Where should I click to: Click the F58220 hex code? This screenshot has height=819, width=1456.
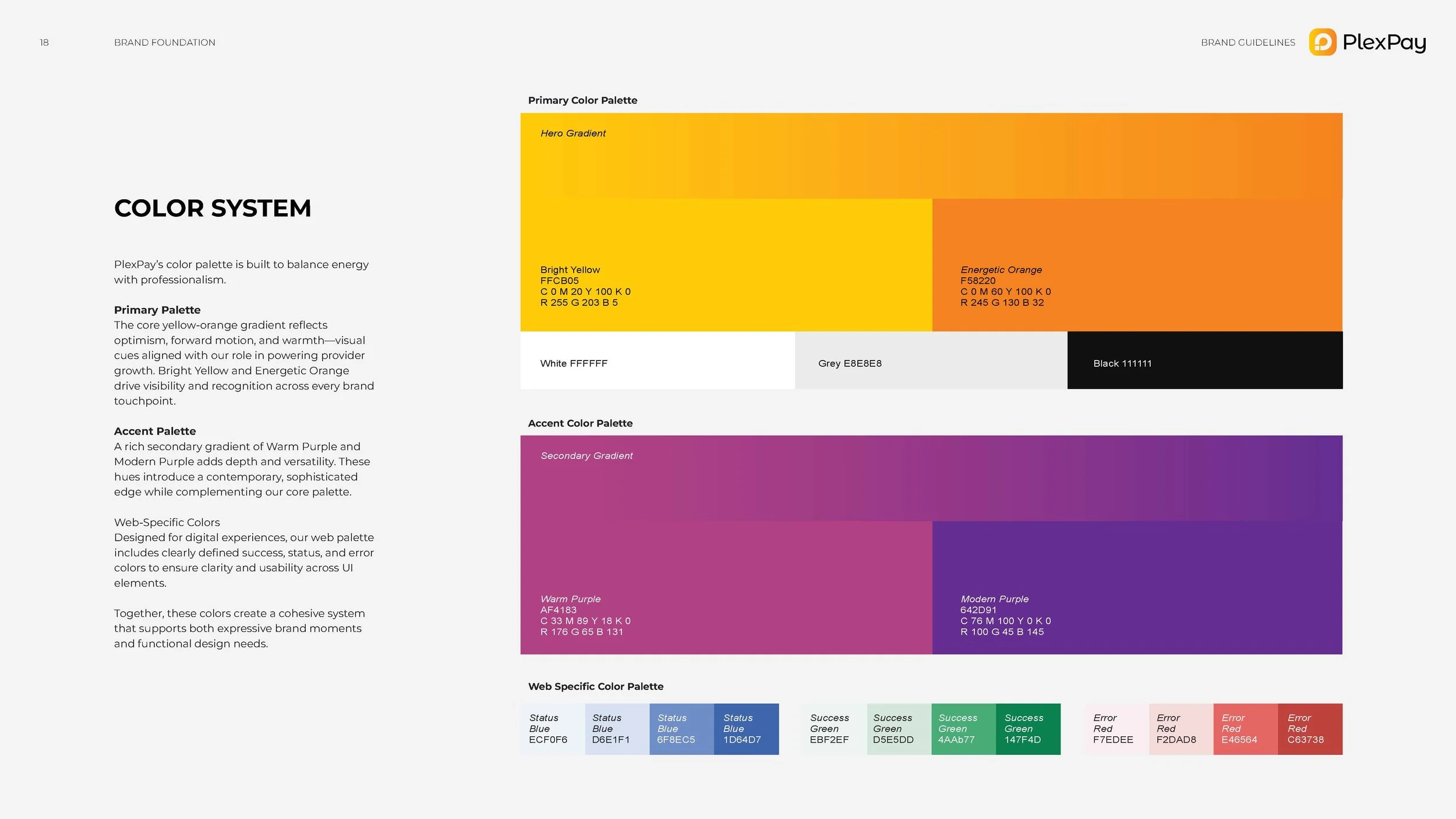pos(978,281)
